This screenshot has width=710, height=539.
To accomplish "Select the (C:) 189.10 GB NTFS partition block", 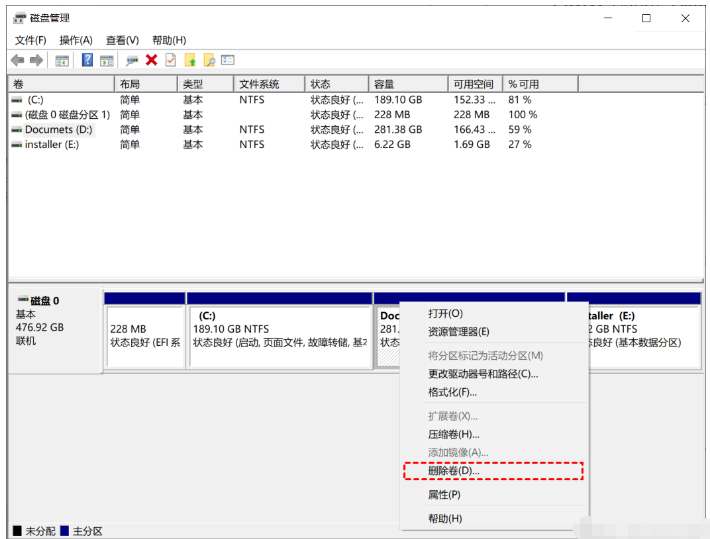I will (x=279, y=335).
